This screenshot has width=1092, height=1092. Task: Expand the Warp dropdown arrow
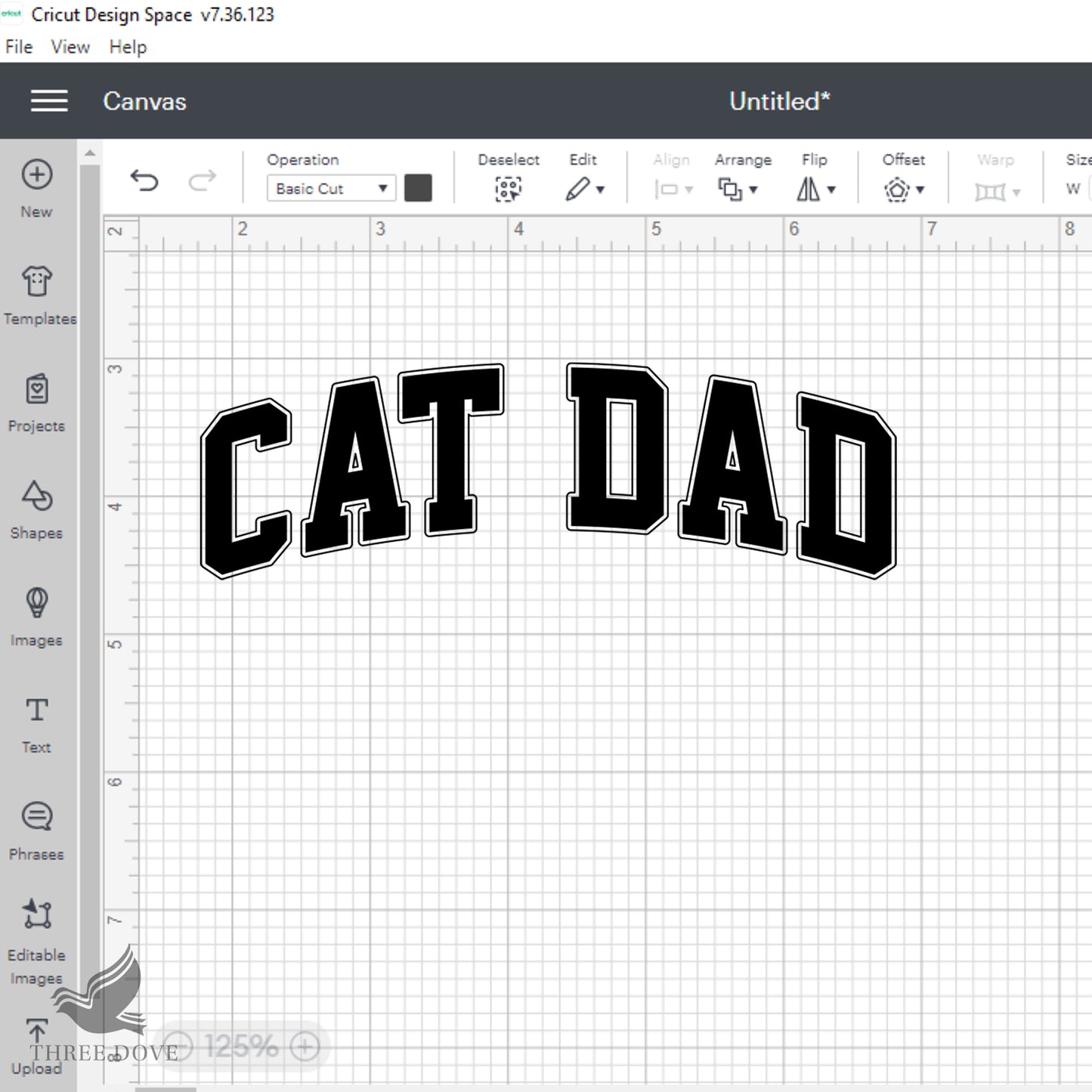1016,193
